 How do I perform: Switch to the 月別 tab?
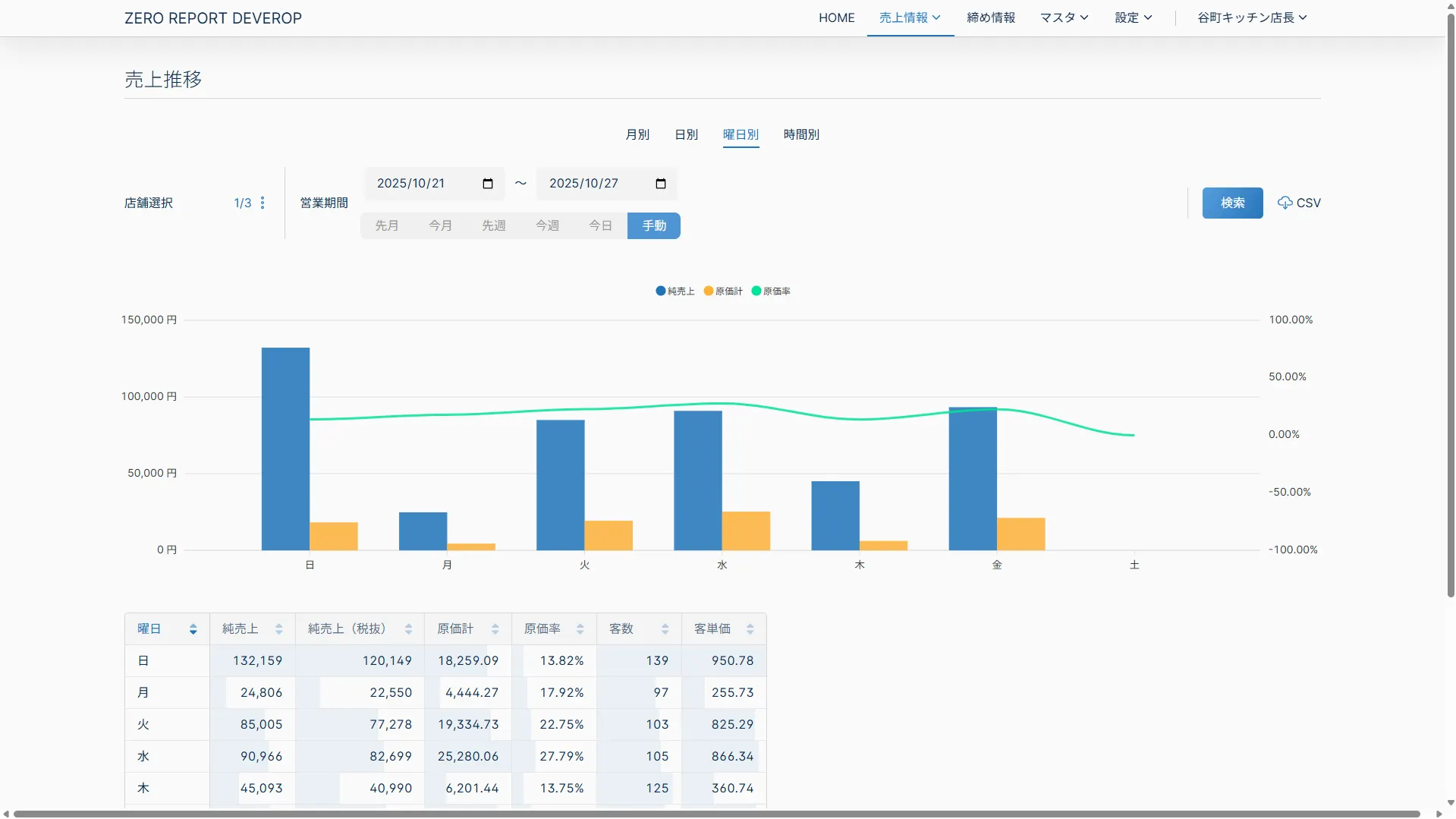pos(637,134)
